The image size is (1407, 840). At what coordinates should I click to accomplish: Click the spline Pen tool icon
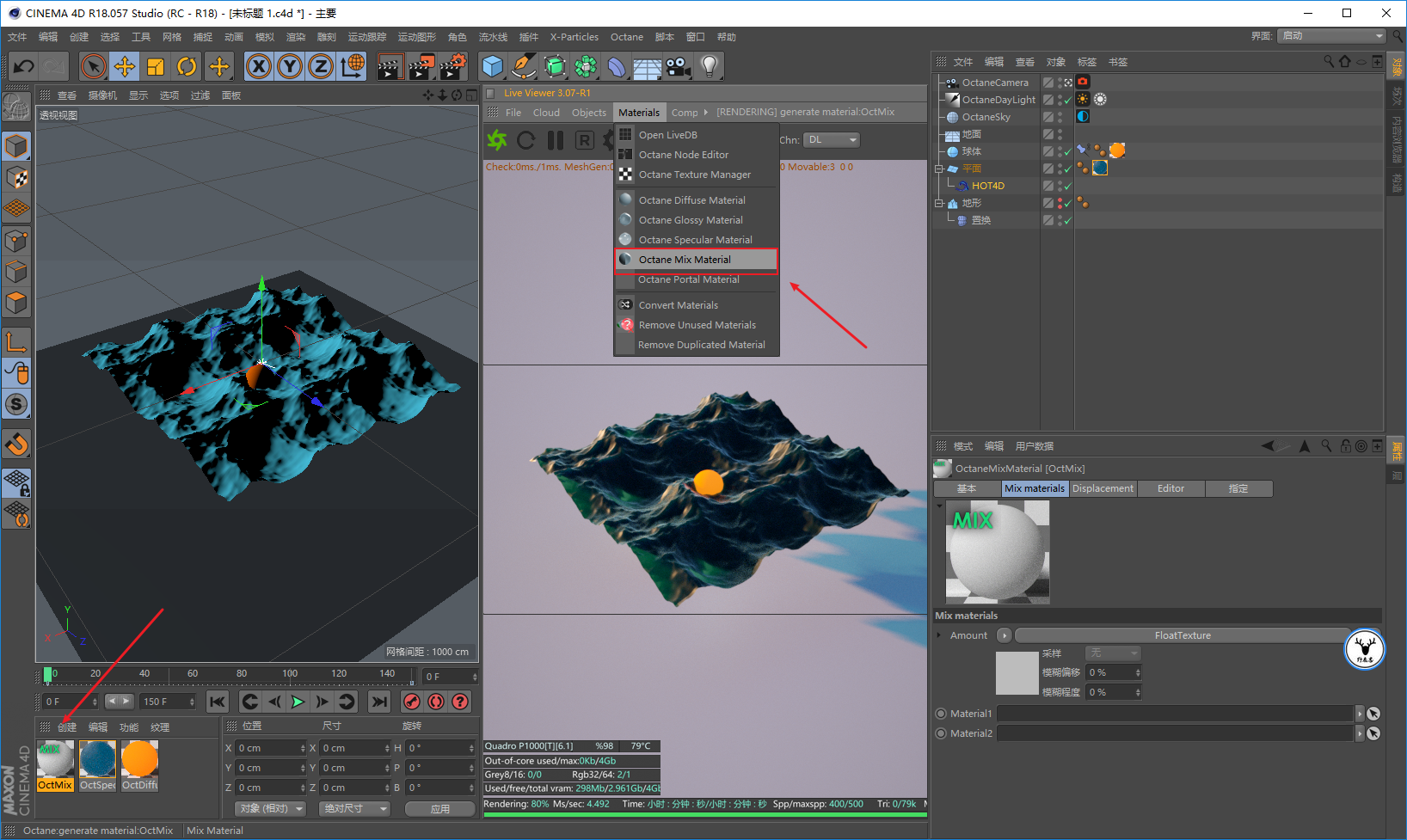tap(523, 66)
